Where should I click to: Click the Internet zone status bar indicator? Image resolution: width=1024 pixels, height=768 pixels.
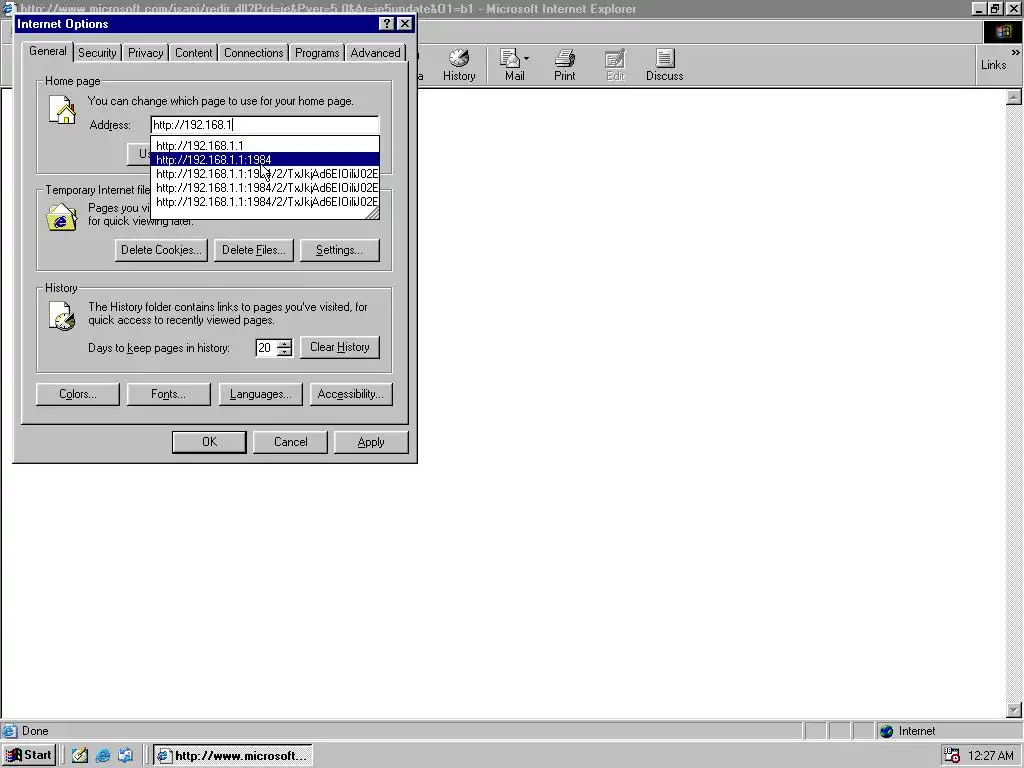(908, 731)
